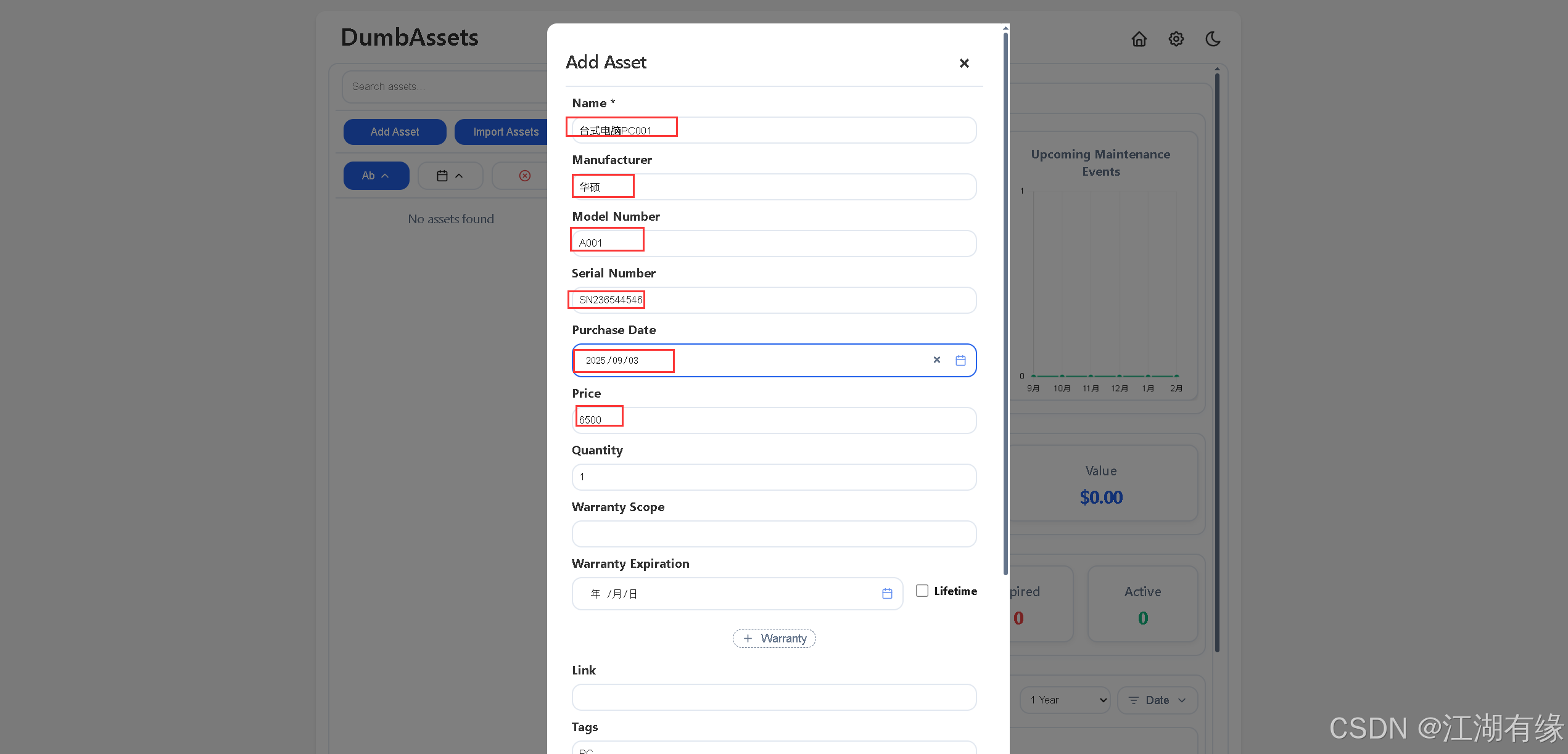The height and width of the screenshot is (754, 1568).
Task: Open the Warranty Expiration calendar picker
Action: click(x=887, y=594)
